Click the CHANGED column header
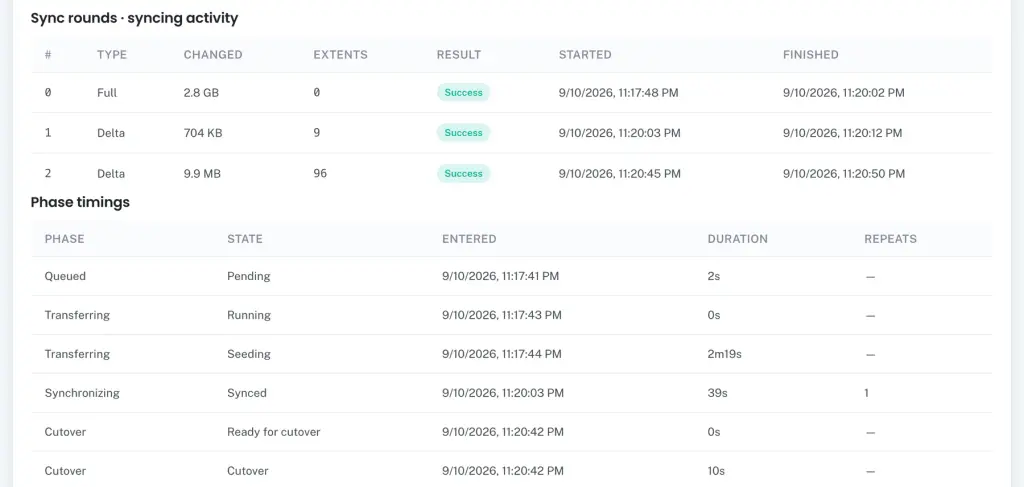1024x487 pixels. point(213,55)
